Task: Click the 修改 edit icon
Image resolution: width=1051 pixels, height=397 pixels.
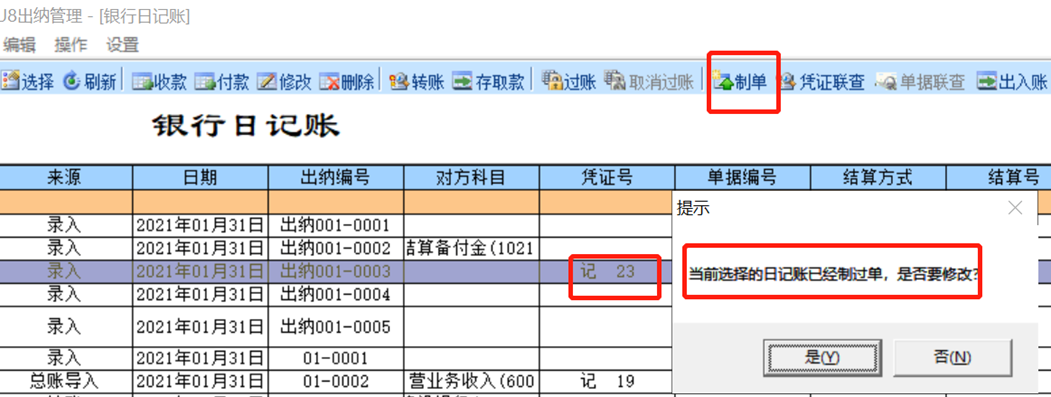Action: [267, 82]
